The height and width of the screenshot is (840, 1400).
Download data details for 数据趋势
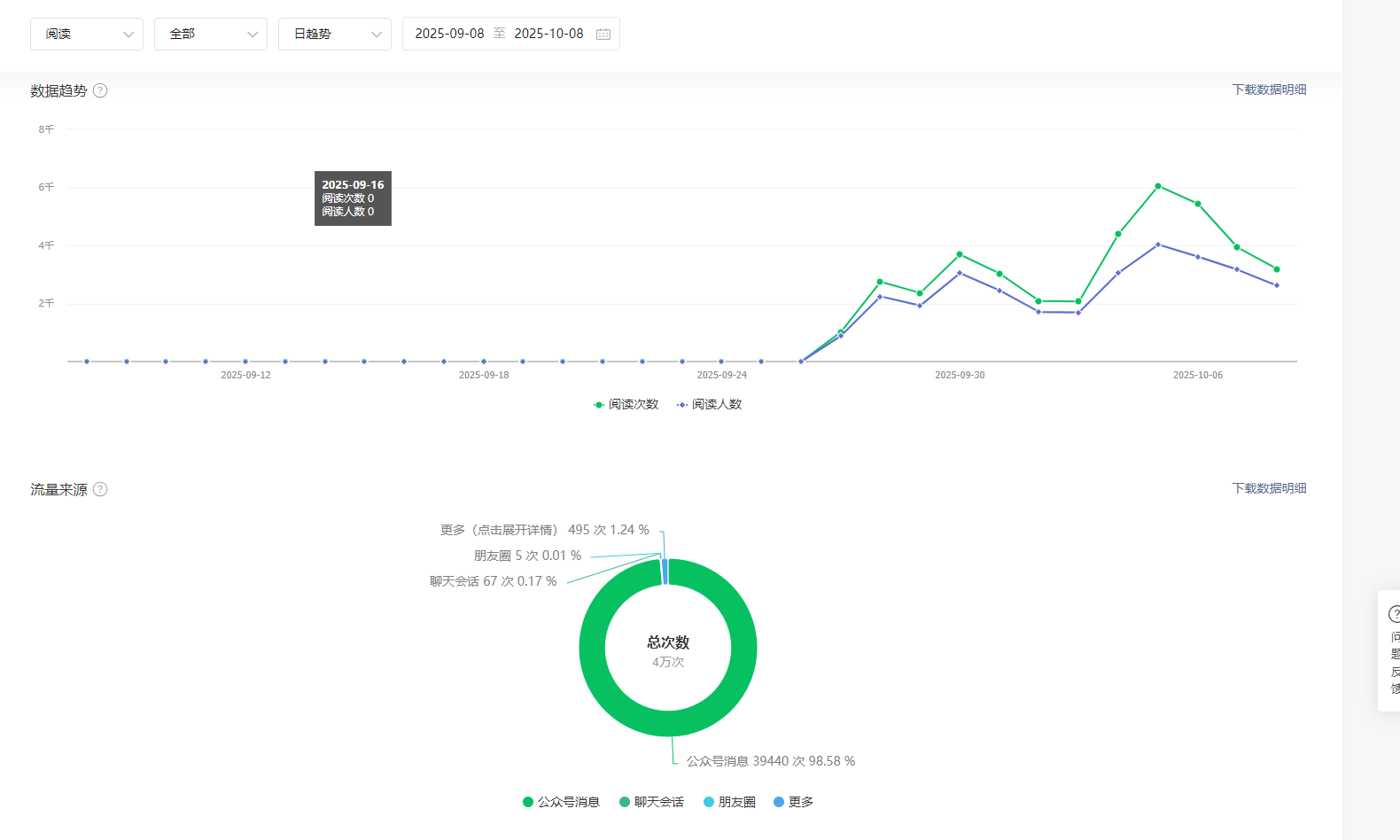pos(1269,89)
